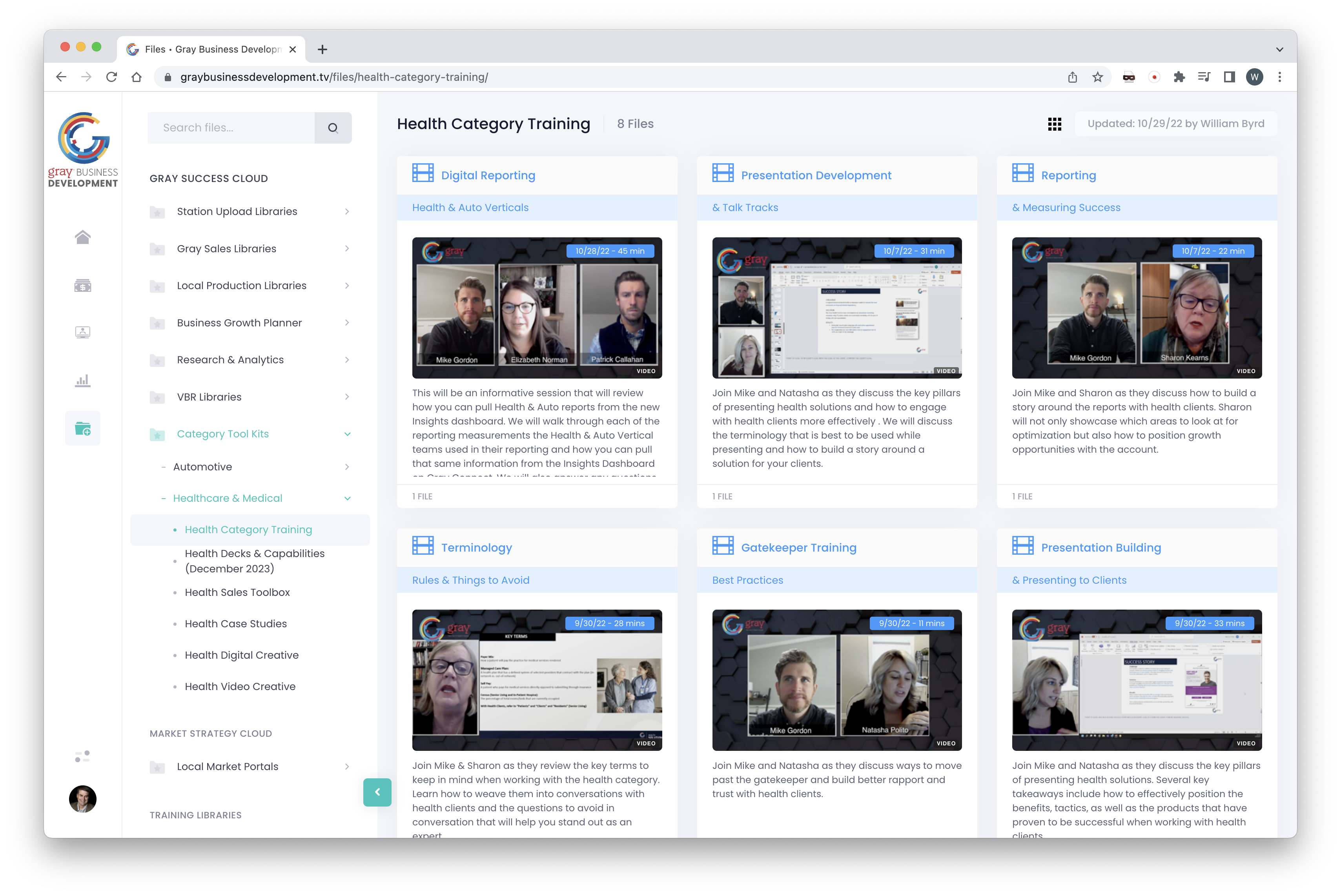Expand Local Market Portals chevron
Viewport: 1341px width, 896px height.
[x=347, y=767]
